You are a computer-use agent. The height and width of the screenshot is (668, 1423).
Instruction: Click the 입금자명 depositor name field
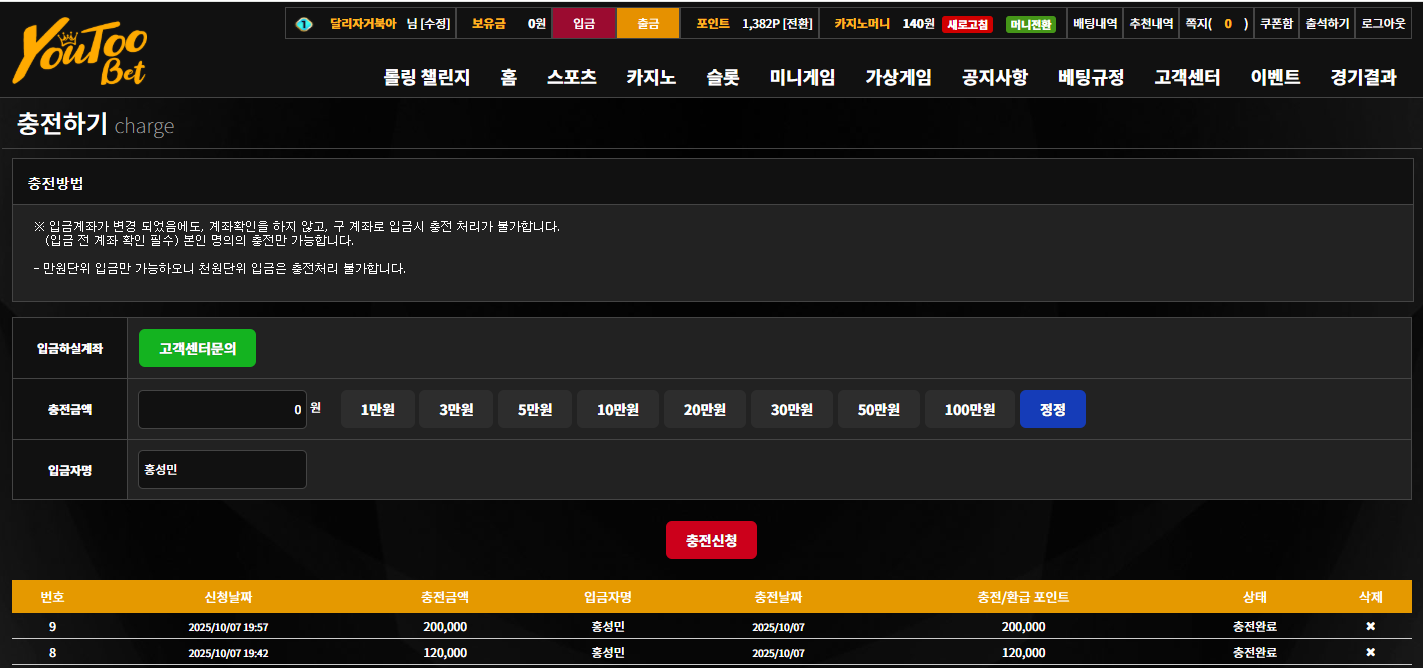[x=222, y=469]
